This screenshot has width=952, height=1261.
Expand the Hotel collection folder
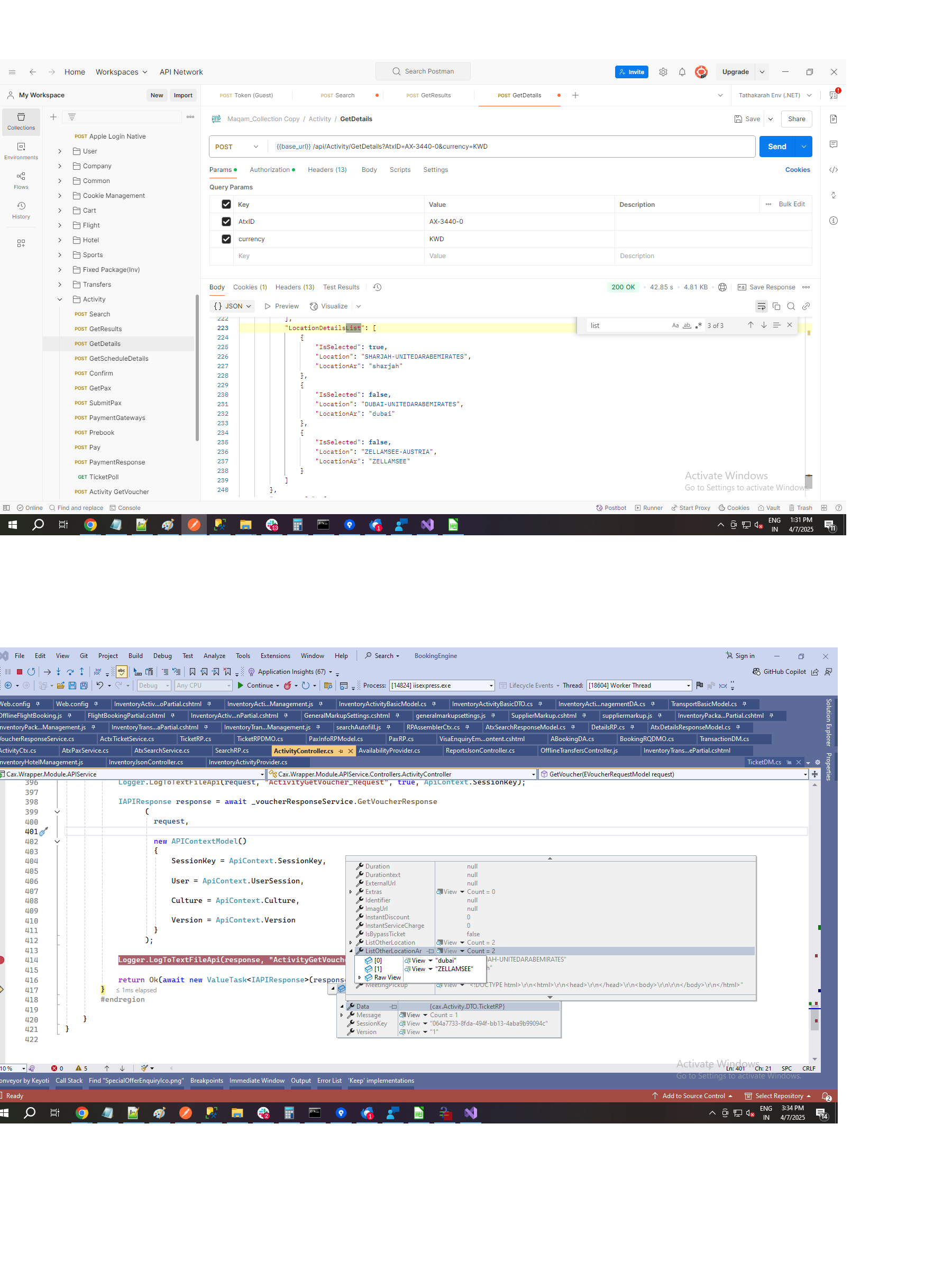[60, 240]
